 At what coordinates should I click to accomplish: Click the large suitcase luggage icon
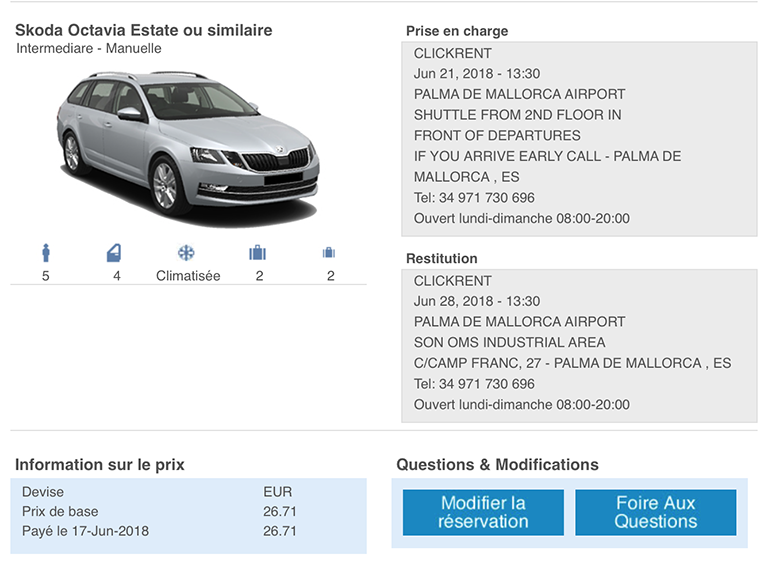point(257,253)
